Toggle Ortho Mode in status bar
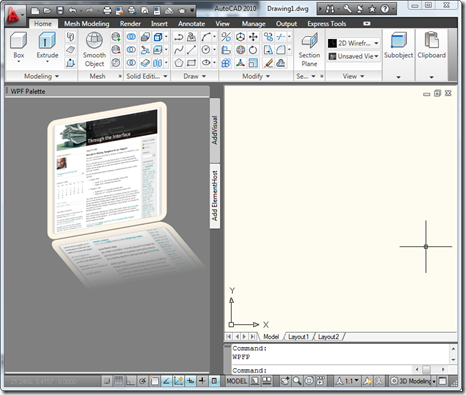 coord(130,381)
